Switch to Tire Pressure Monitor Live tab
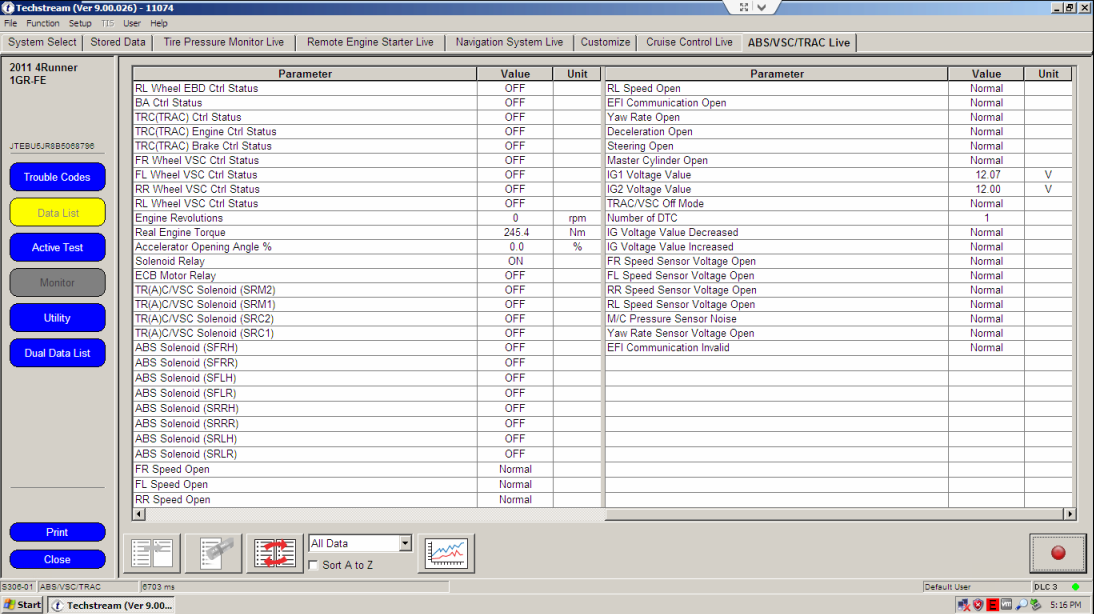Image resolution: width=1094 pixels, height=614 pixels. (223, 42)
